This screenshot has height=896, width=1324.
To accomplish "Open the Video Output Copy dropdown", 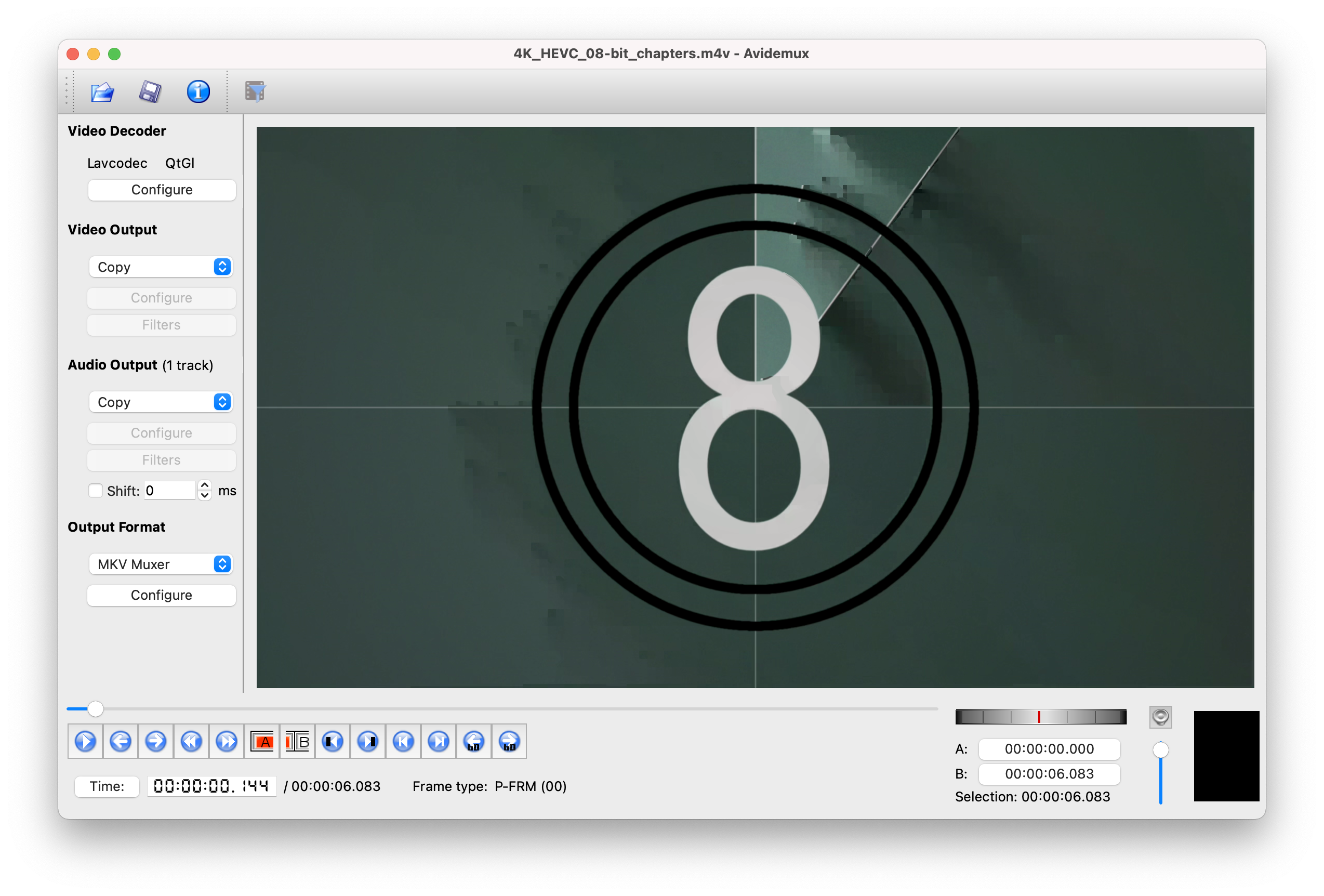I will point(161,267).
